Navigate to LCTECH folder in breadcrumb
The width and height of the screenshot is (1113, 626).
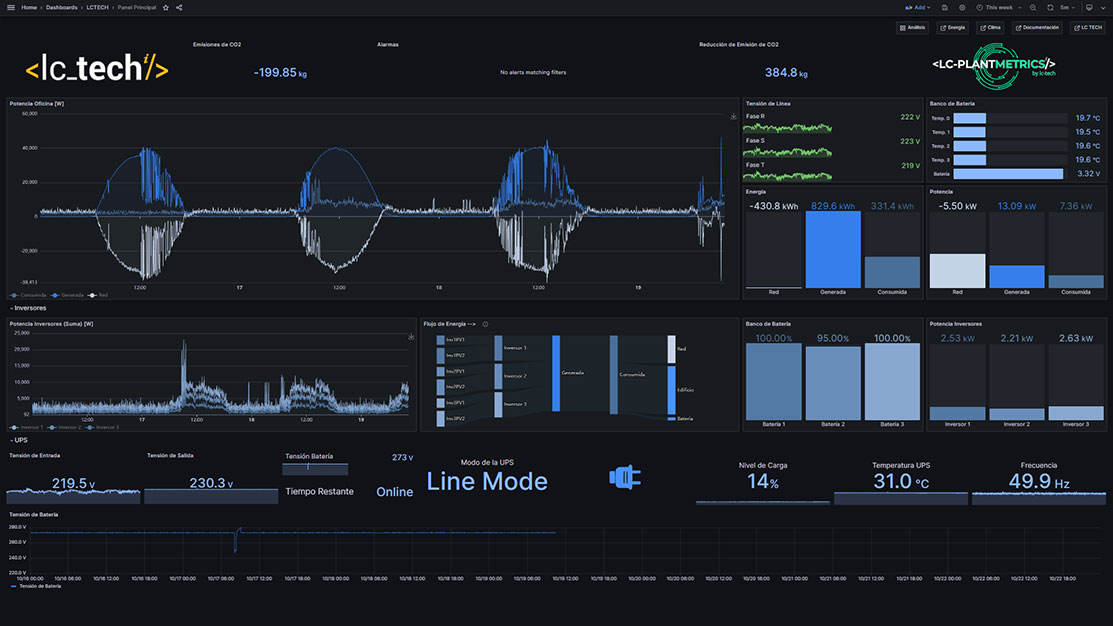[97, 7]
